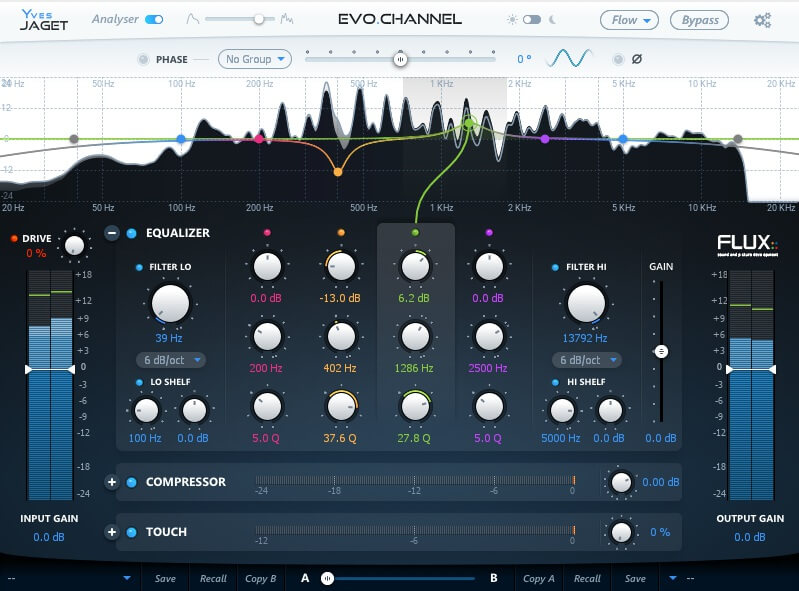Click the INPUT GAIN 0.0 dB value
The height and width of the screenshot is (591, 799).
pos(49,537)
